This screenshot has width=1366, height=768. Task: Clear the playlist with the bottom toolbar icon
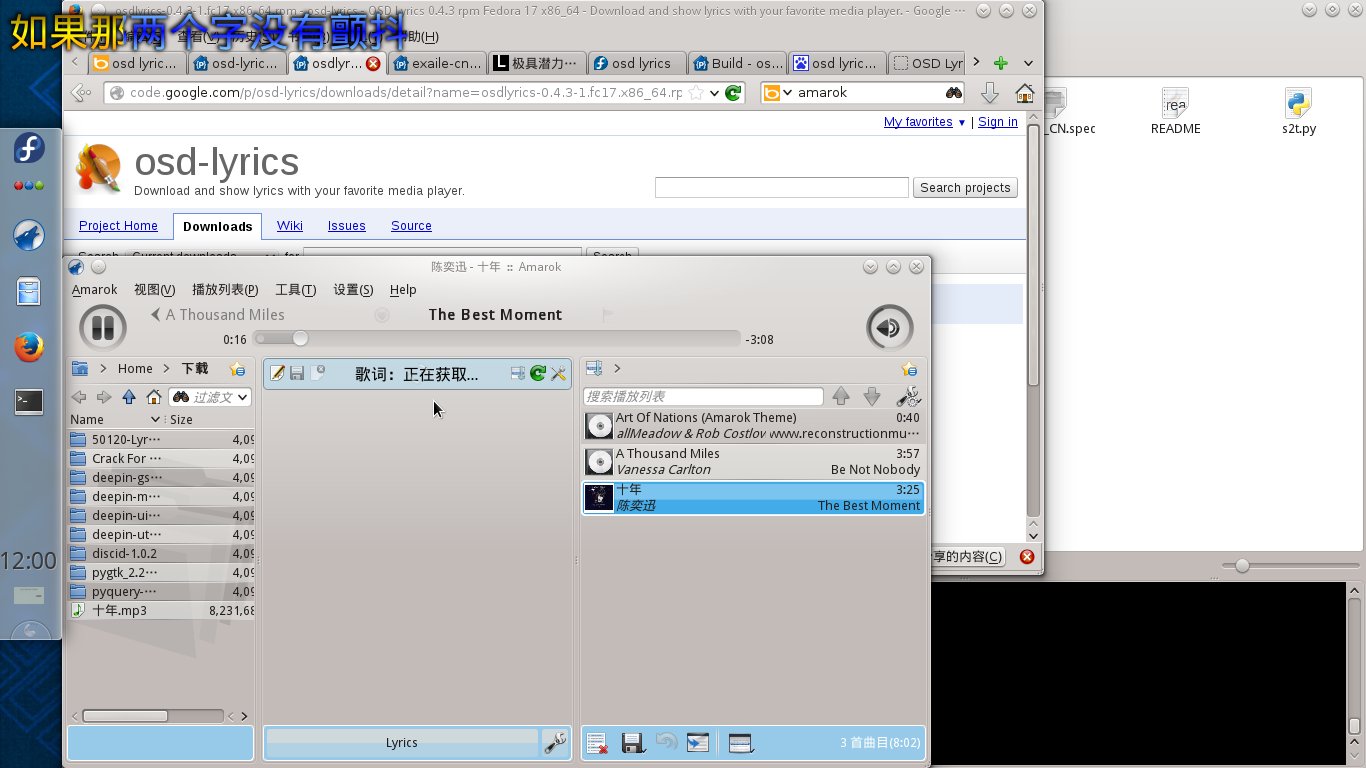(x=597, y=743)
